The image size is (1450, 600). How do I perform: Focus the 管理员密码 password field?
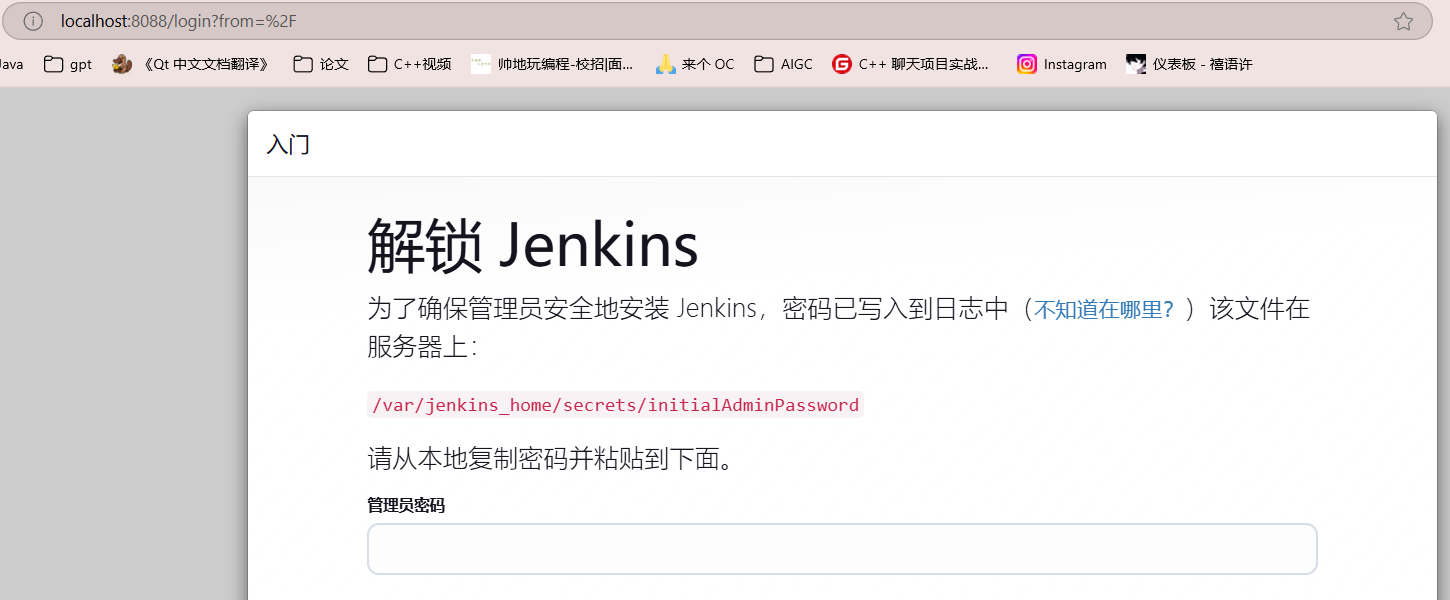[842, 549]
